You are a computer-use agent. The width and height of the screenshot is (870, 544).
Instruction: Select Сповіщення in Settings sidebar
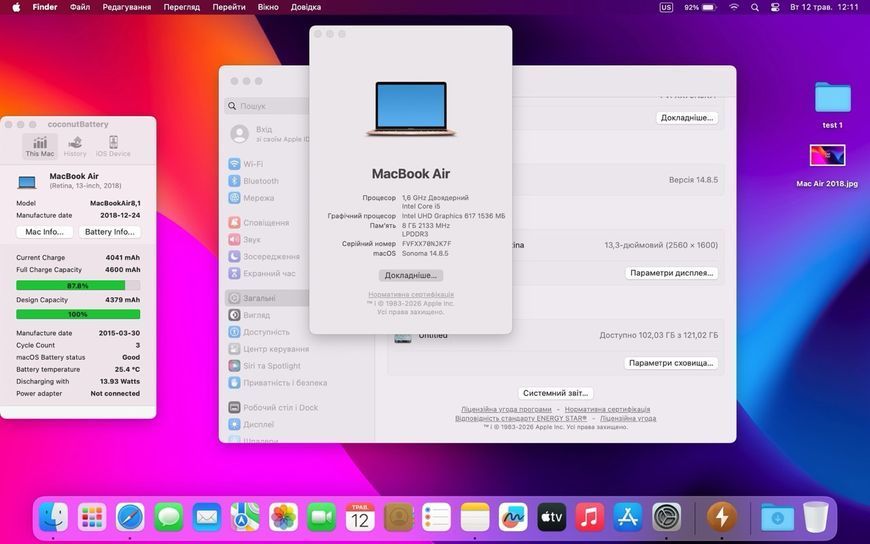(x=269, y=223)
